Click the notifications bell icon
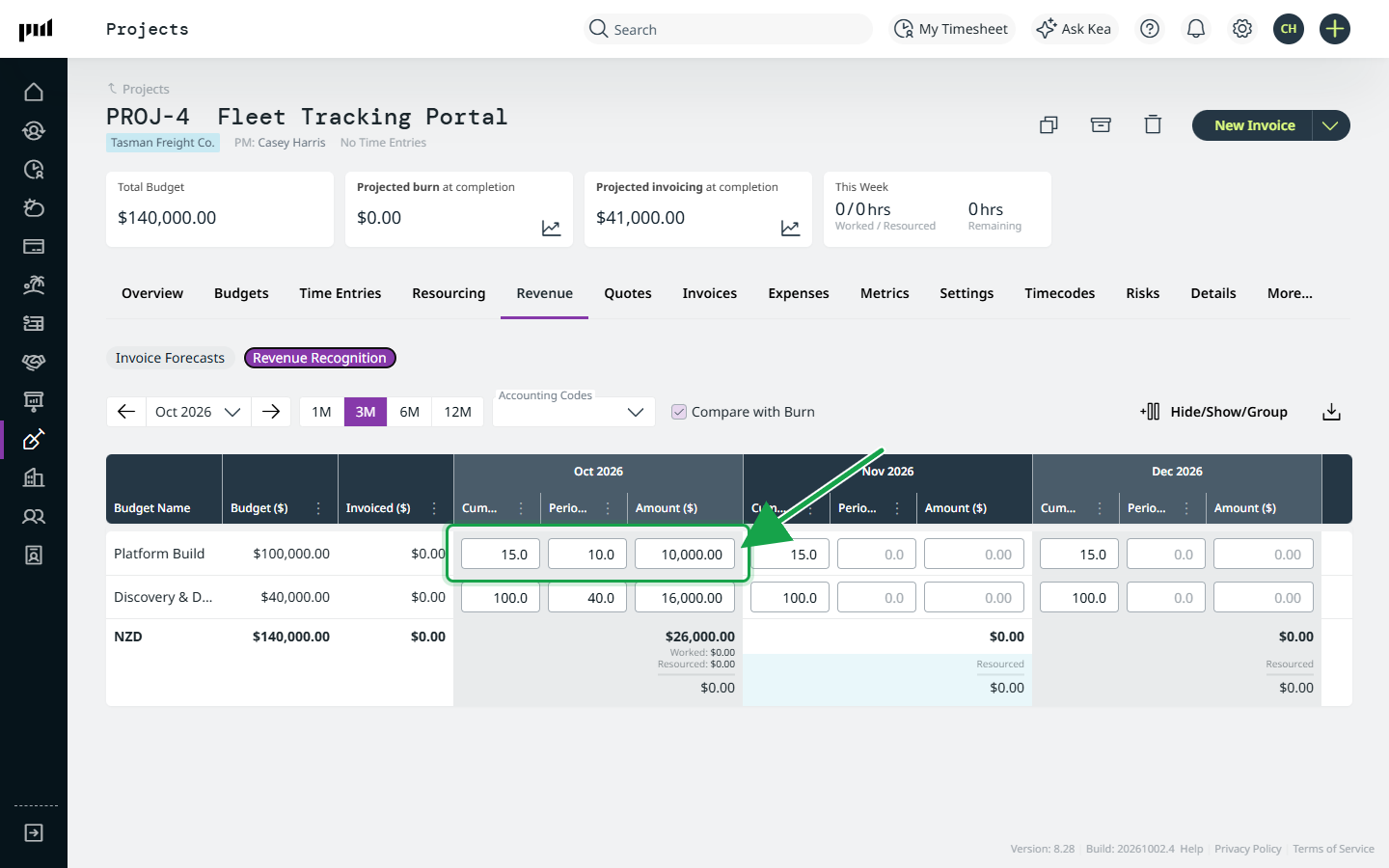 1196,29
